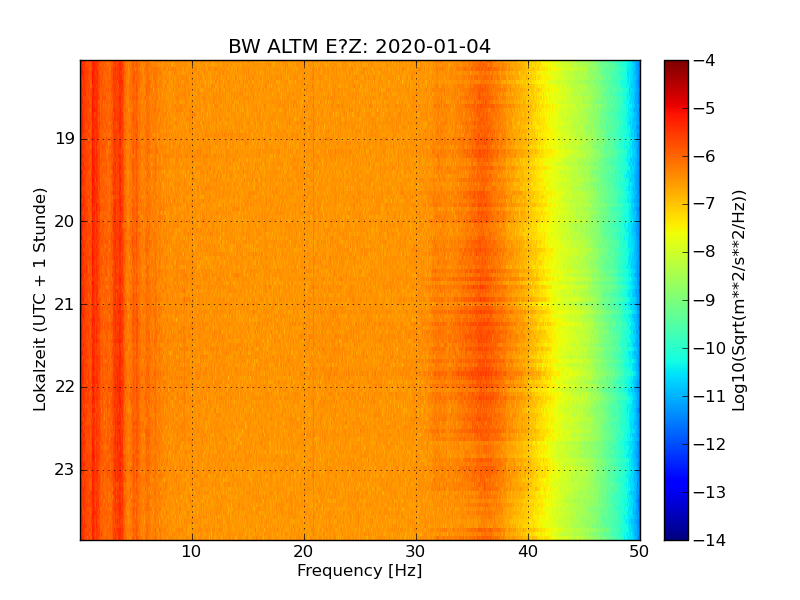
Task: Click the colorbar tick label −6
Action: [705, 156]
